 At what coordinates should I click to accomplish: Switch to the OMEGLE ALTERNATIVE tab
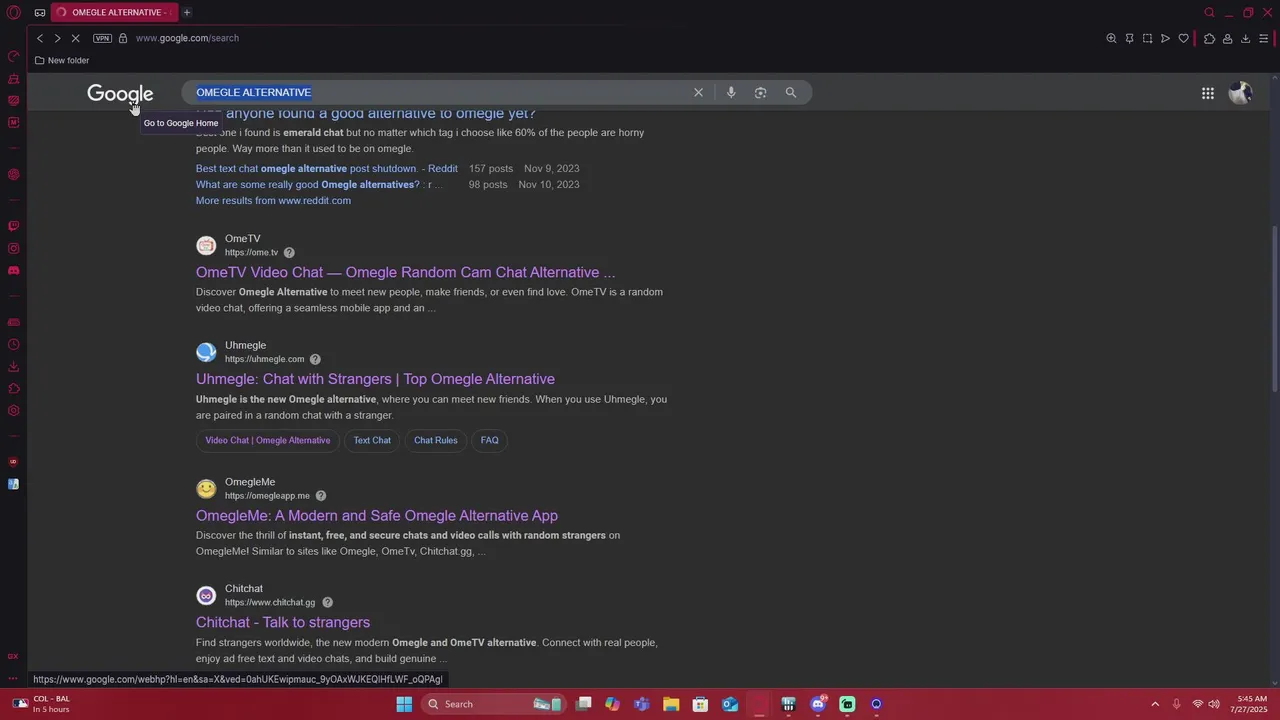tap(113, 12)
